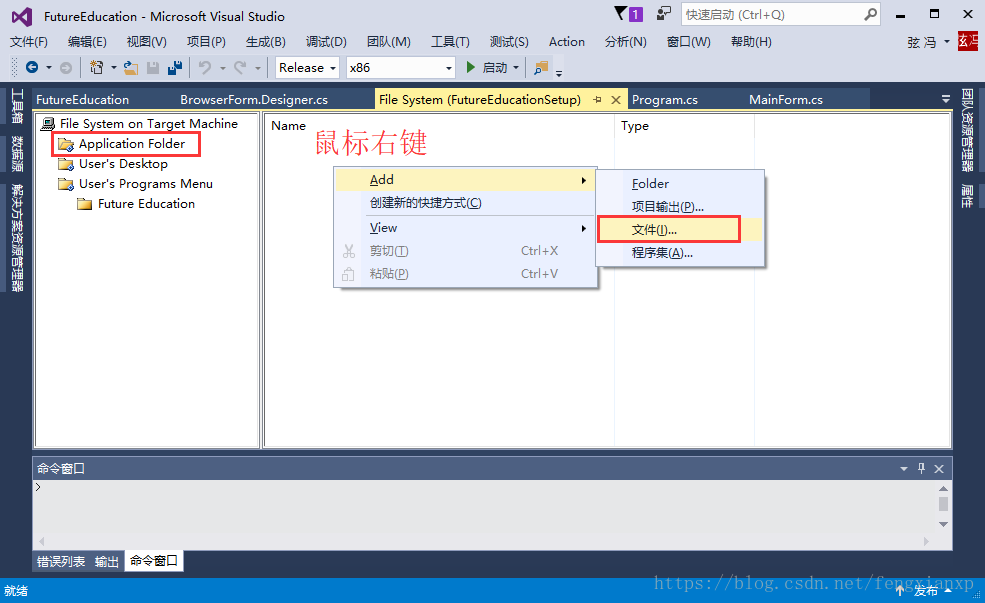985x603 pixels.
Task: Choose View in the context menu
Action: [x=465, y=228]
